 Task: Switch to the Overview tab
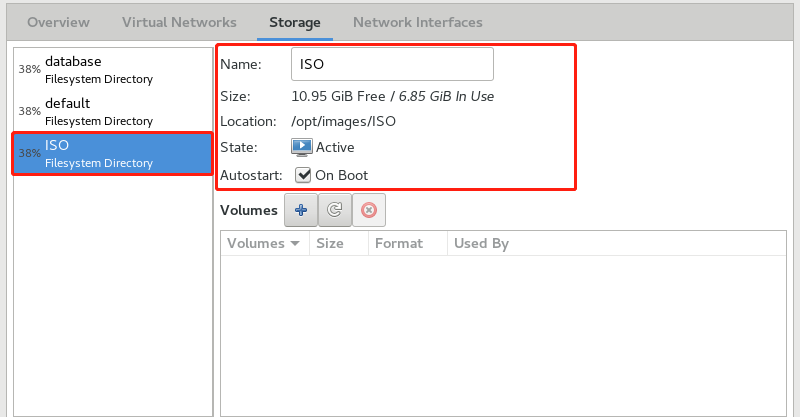click(57, 22)
